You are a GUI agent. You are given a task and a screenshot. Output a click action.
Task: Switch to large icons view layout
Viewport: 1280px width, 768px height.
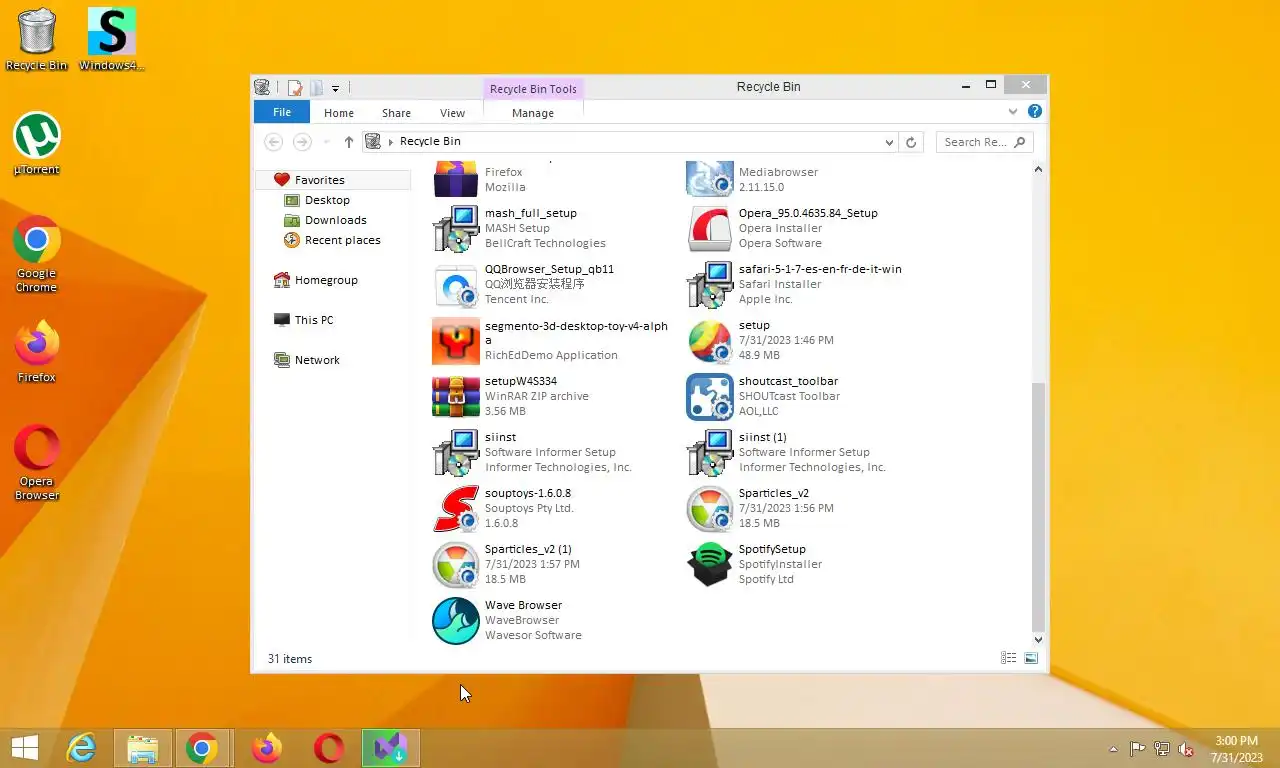pos(1031,658)
